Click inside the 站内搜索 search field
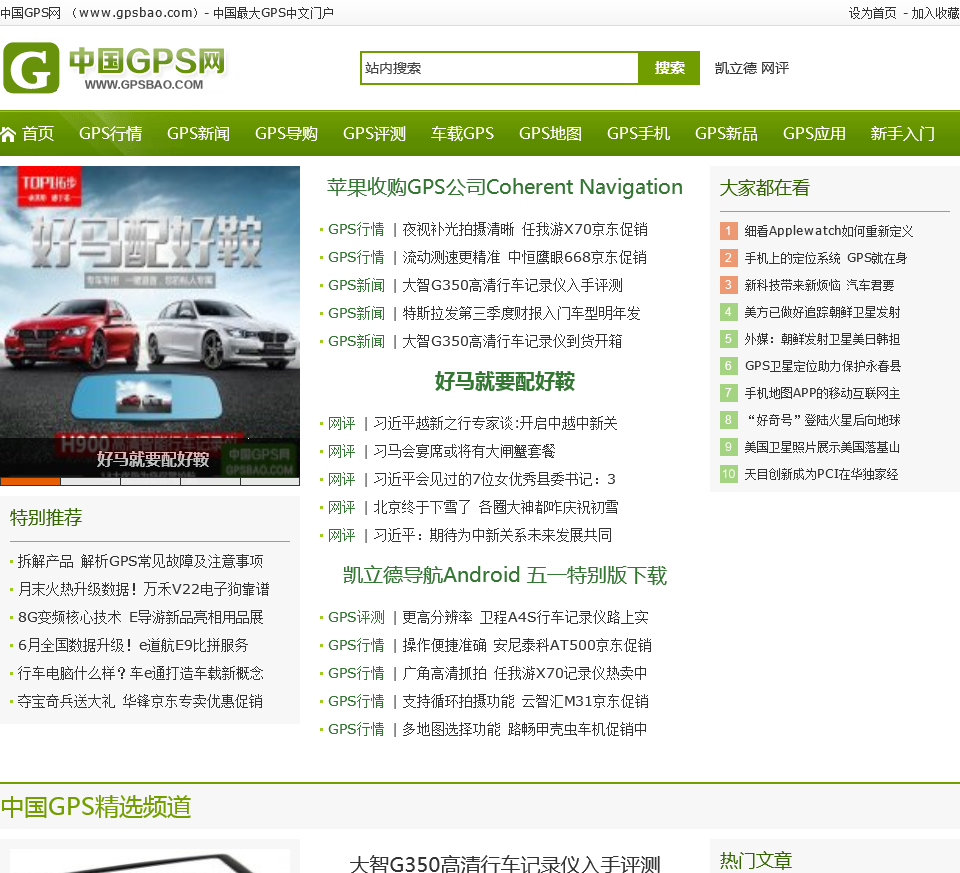The height and width of the screenshot is (873, 960). (500, 68)
